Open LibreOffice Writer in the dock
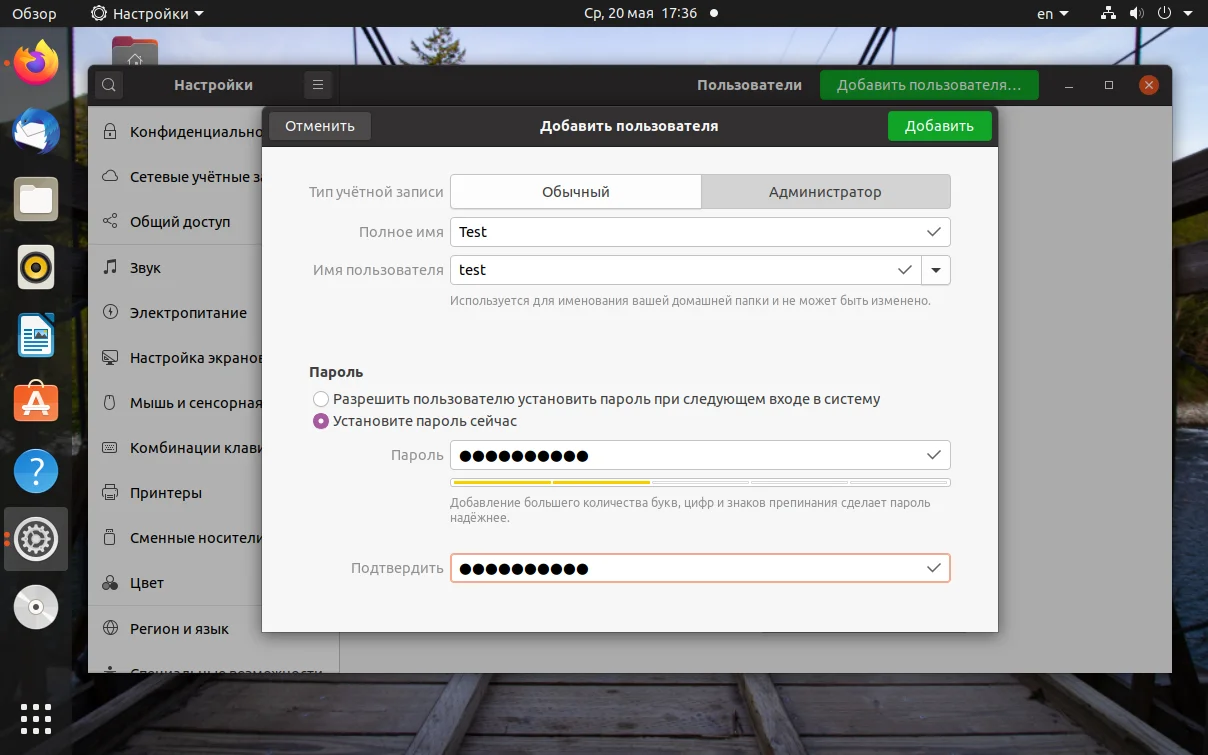 pos(36,335)
